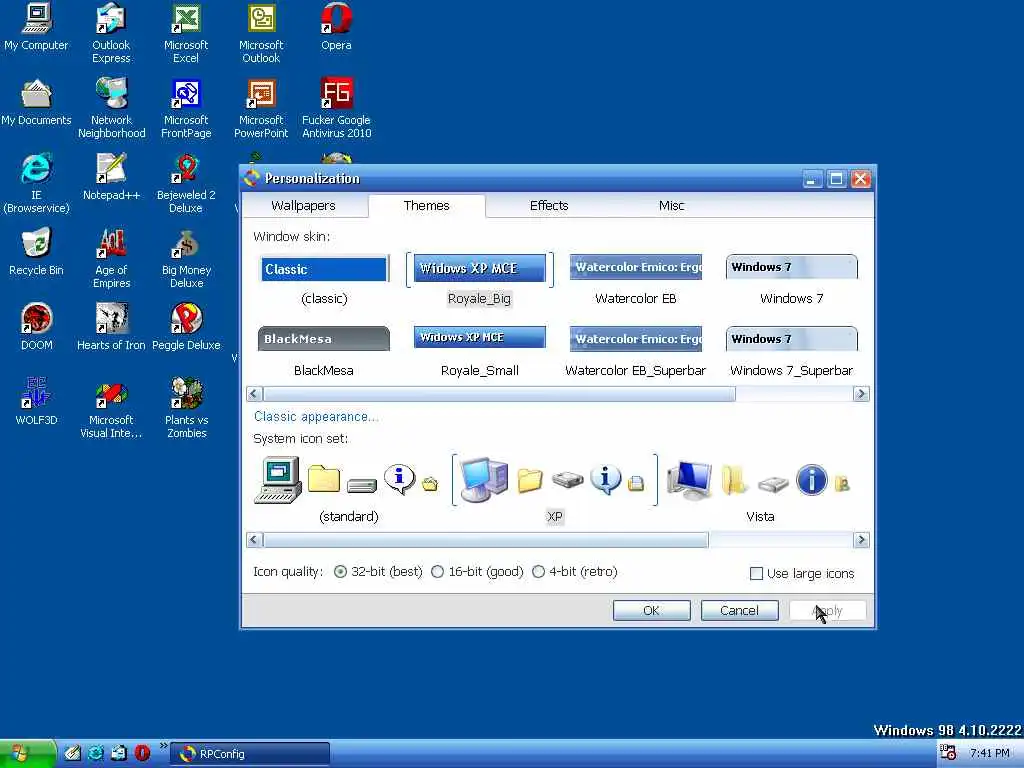Click the Opera quick launch taskbar icon
1024x768 pixels.
click(142, 754)
